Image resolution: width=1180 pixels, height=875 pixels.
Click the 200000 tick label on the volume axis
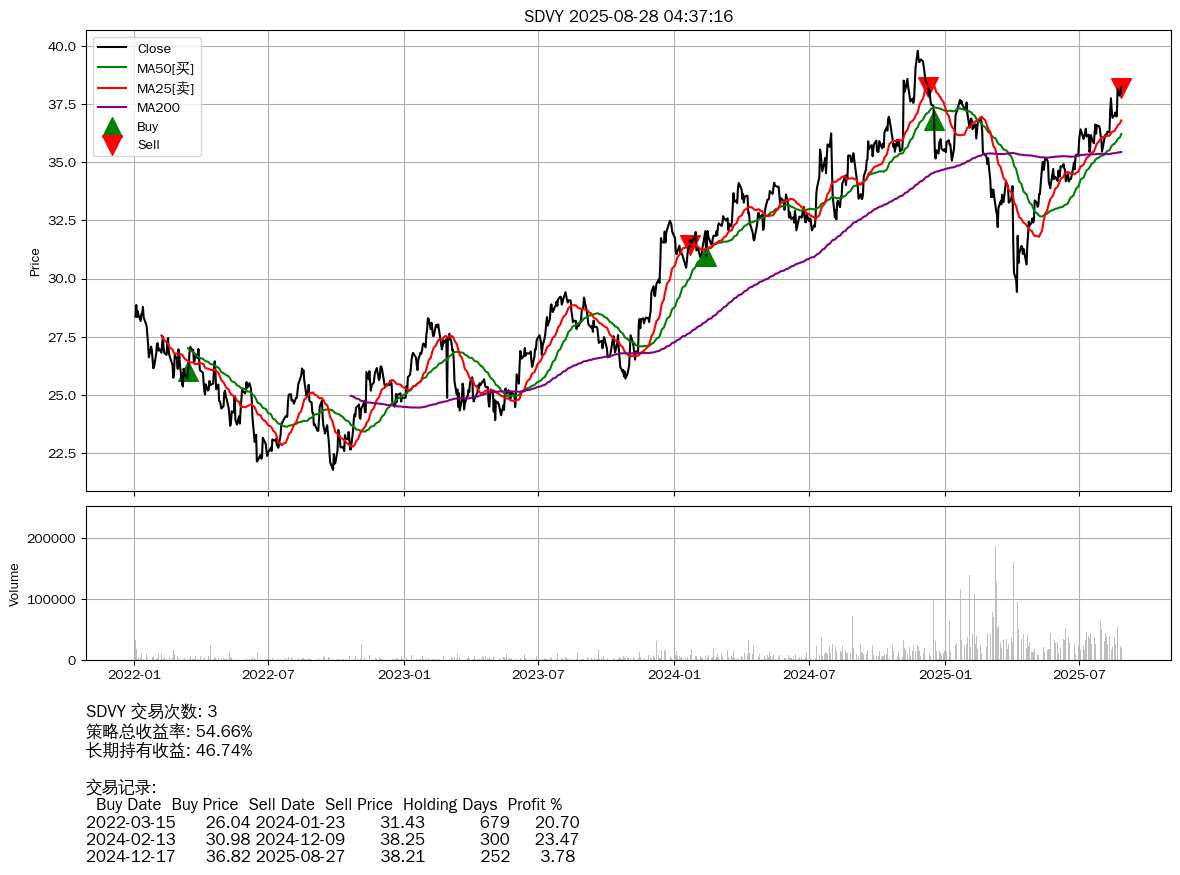pyautogui.click(x=52, y=538)
